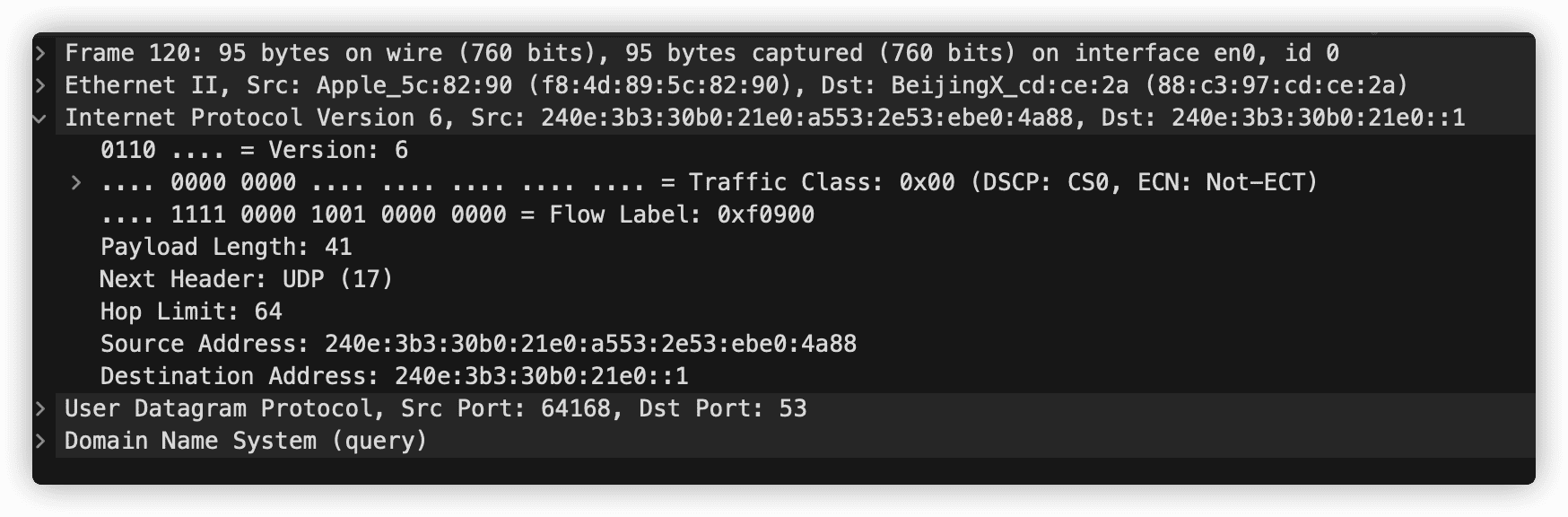Expand the Ethernet II section arrow
The image size is (1568, 517).
point(40,85)
